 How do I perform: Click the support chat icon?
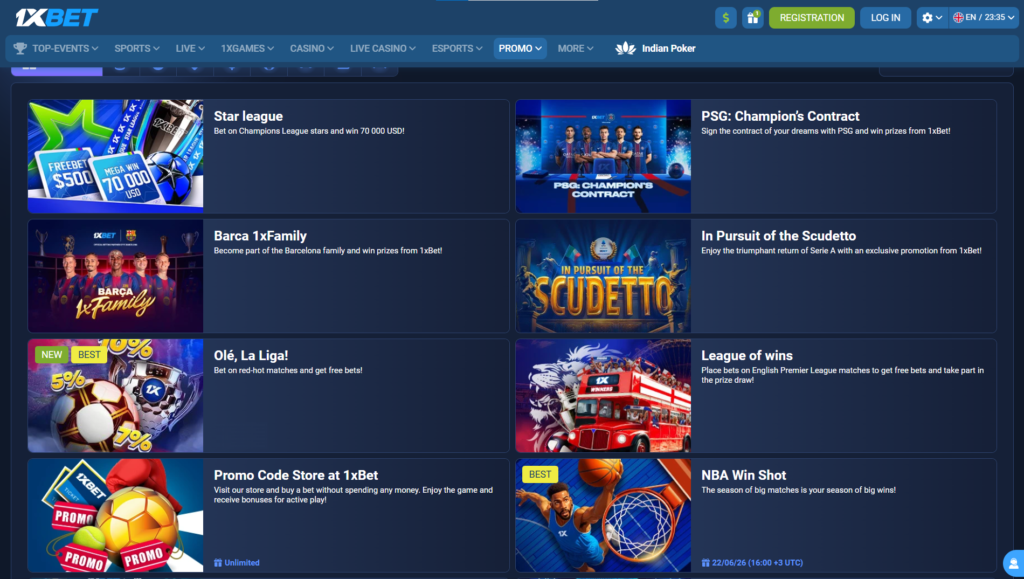point(1012,563)
